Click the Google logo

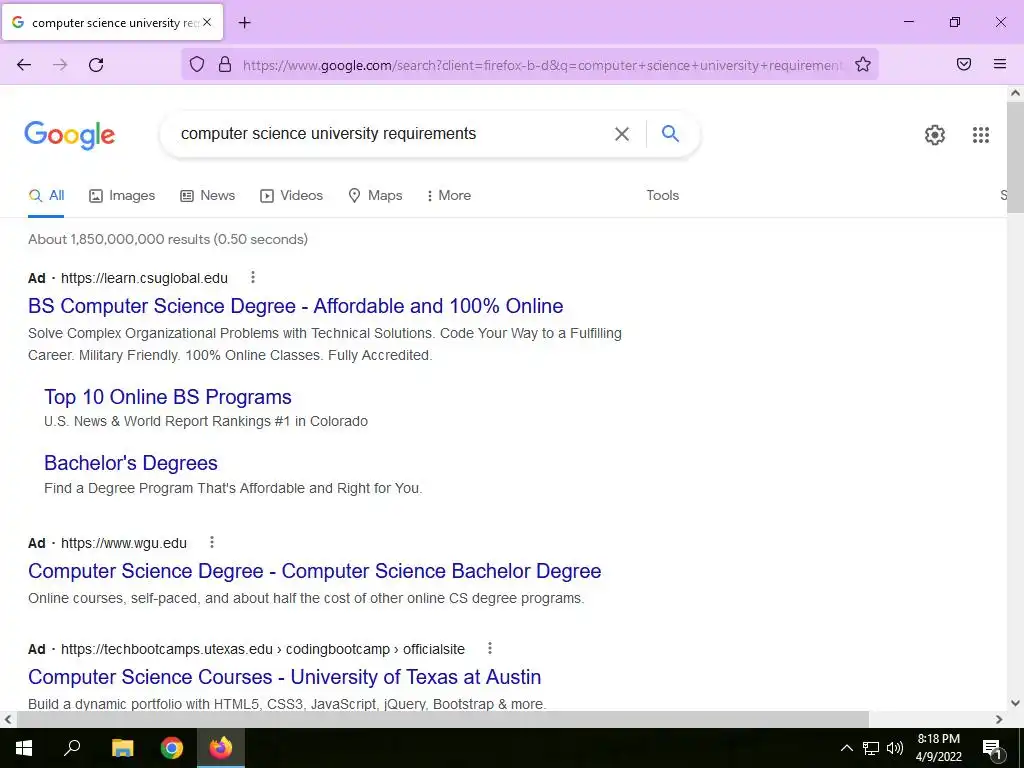coord(70,135)
